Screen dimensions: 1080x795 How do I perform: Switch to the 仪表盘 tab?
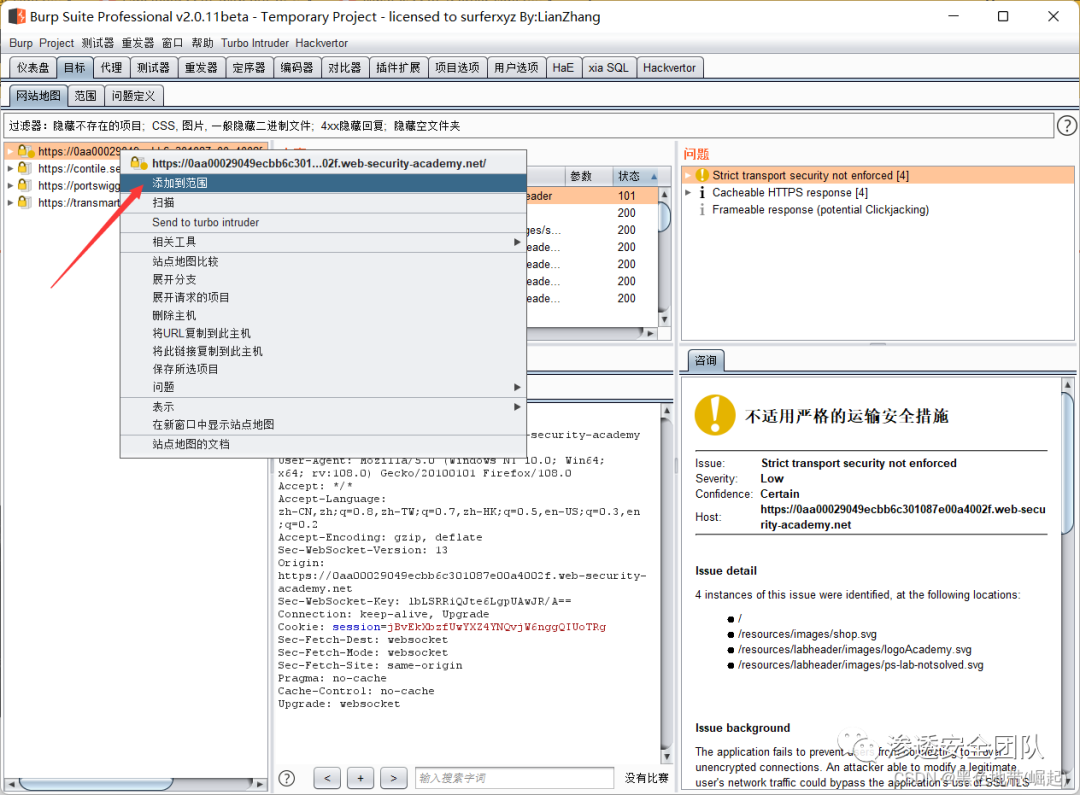tap(33, 68)
